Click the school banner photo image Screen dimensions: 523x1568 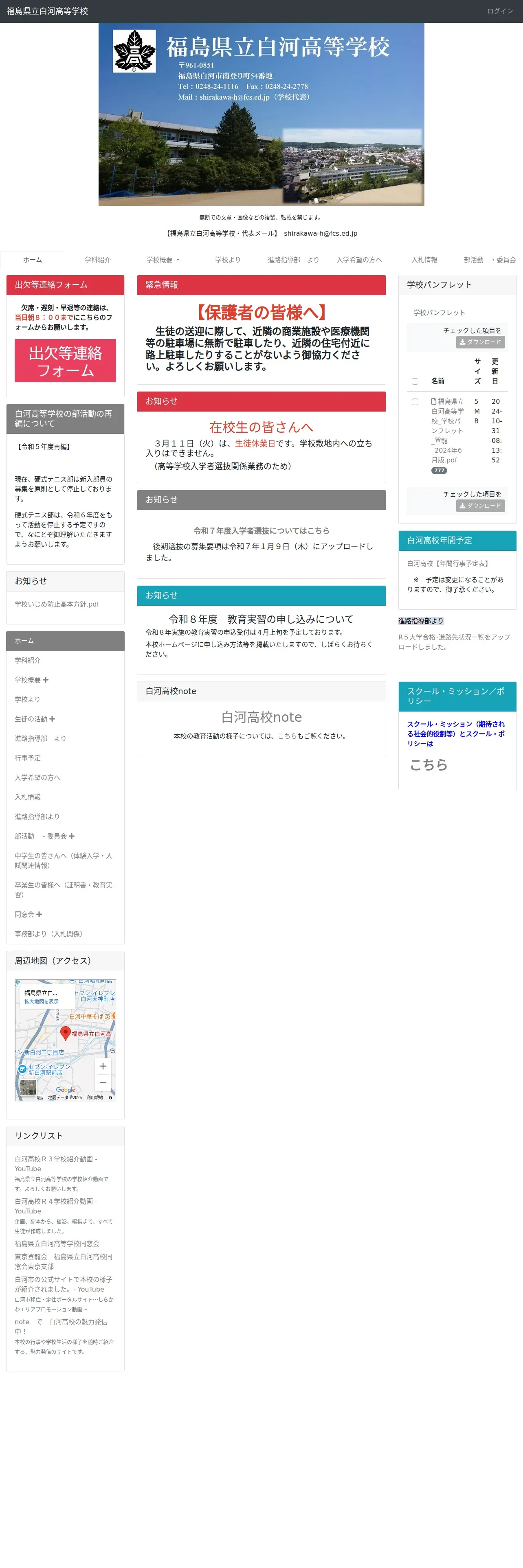(261, 114)
